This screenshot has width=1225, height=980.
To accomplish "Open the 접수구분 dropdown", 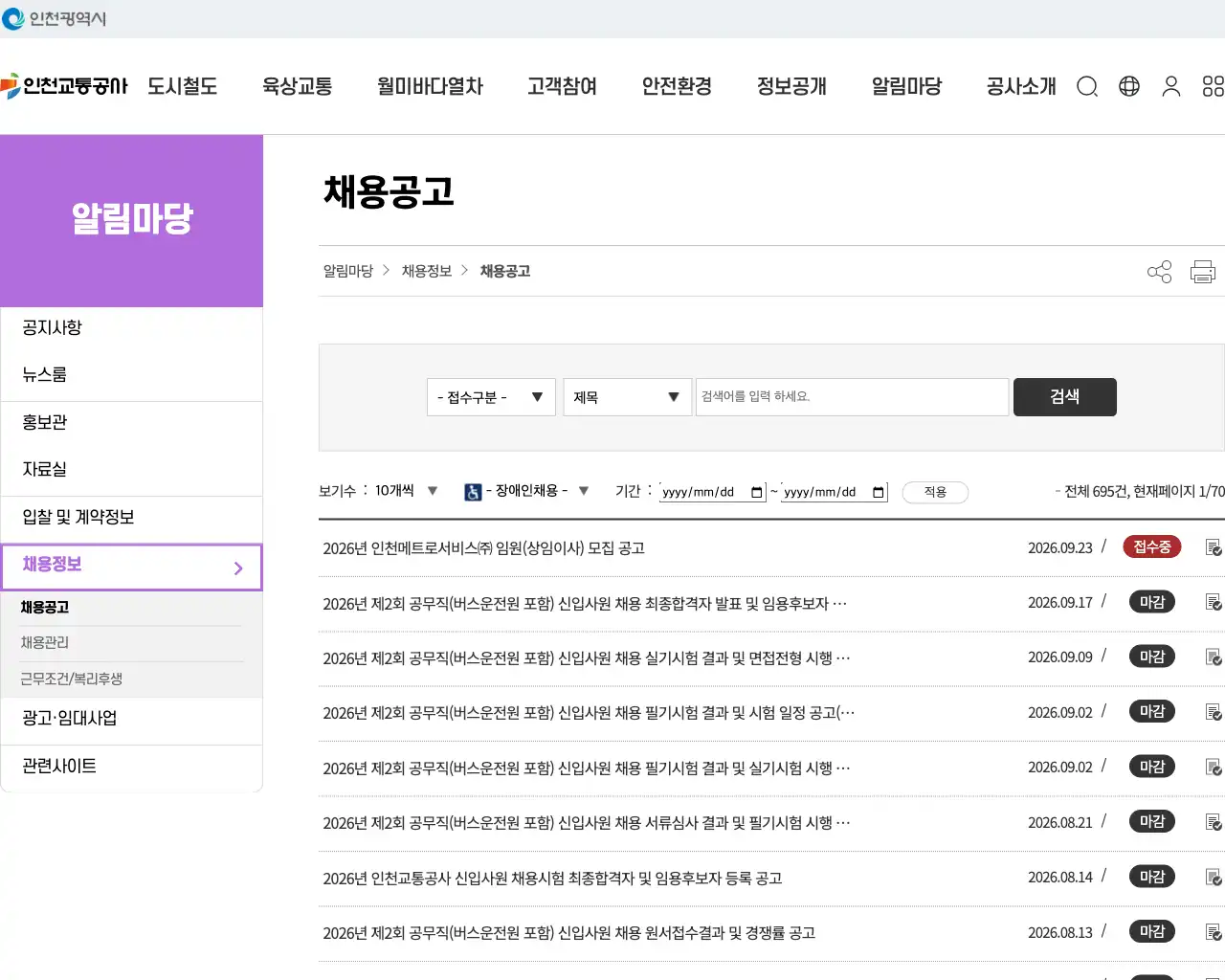I will (491, 397).
